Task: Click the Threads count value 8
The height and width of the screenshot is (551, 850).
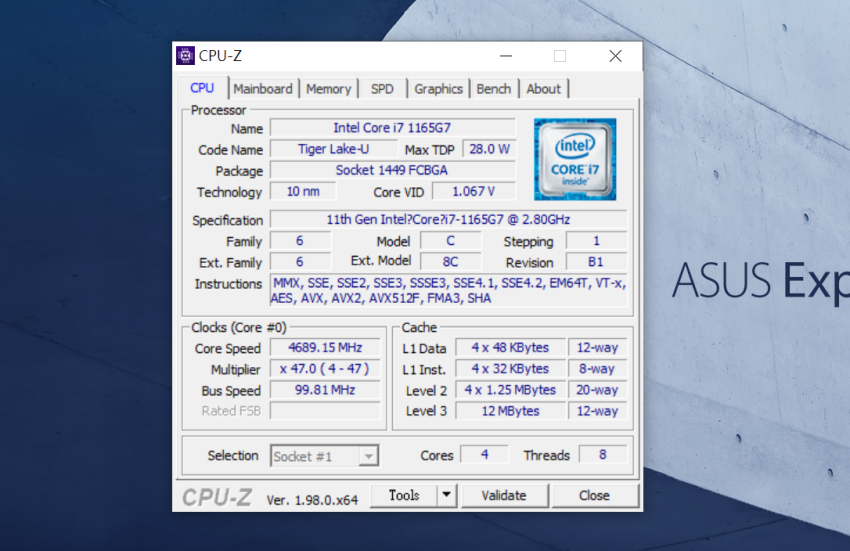Action: coord(603,454)
